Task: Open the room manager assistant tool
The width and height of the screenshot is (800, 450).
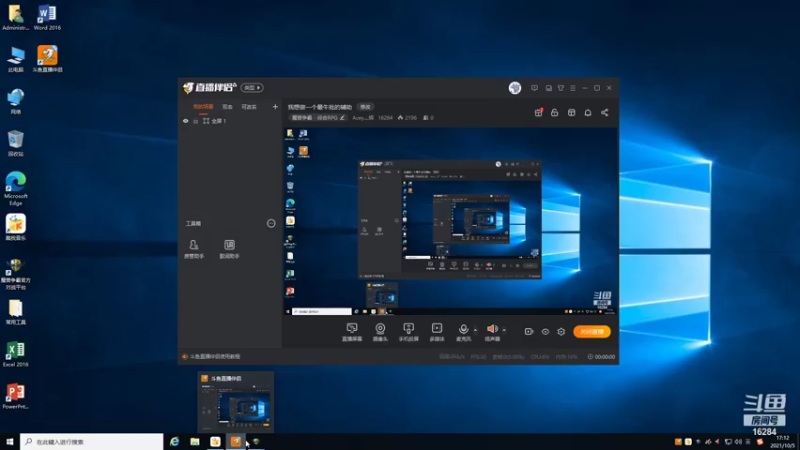Action: coord(194,249)
